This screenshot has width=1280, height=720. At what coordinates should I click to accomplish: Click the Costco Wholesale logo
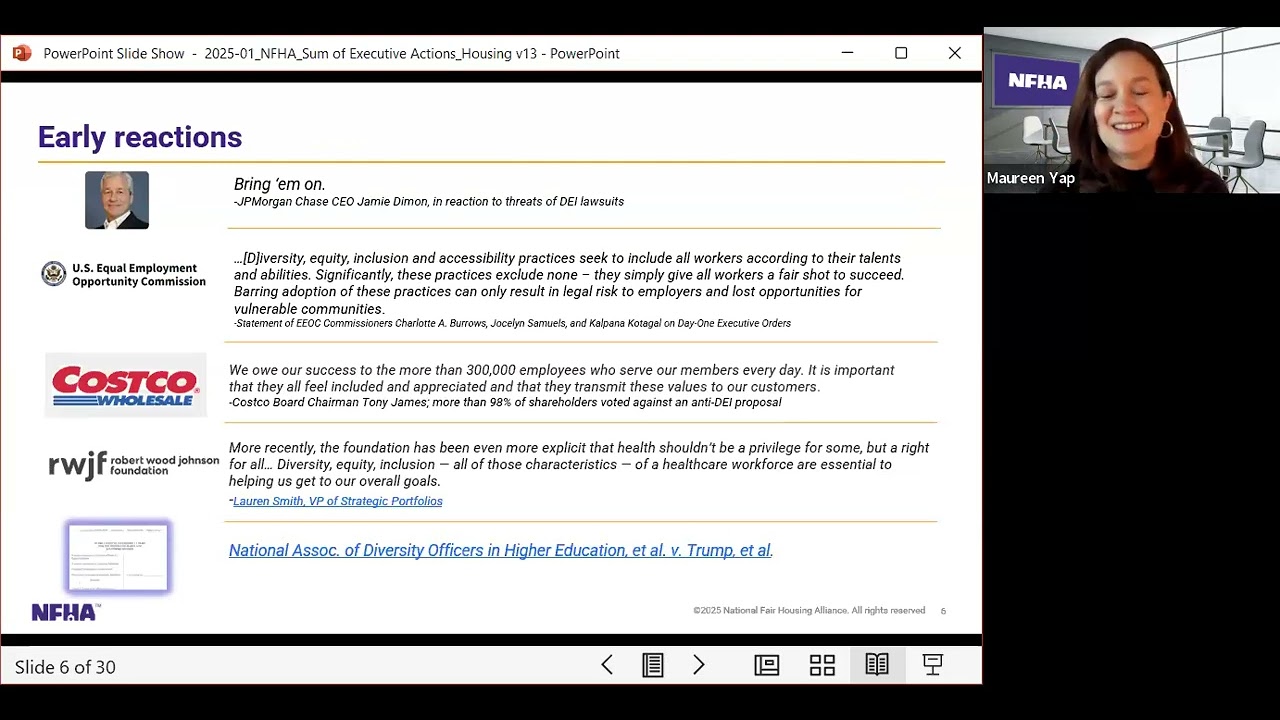click(x=126, y=385)
